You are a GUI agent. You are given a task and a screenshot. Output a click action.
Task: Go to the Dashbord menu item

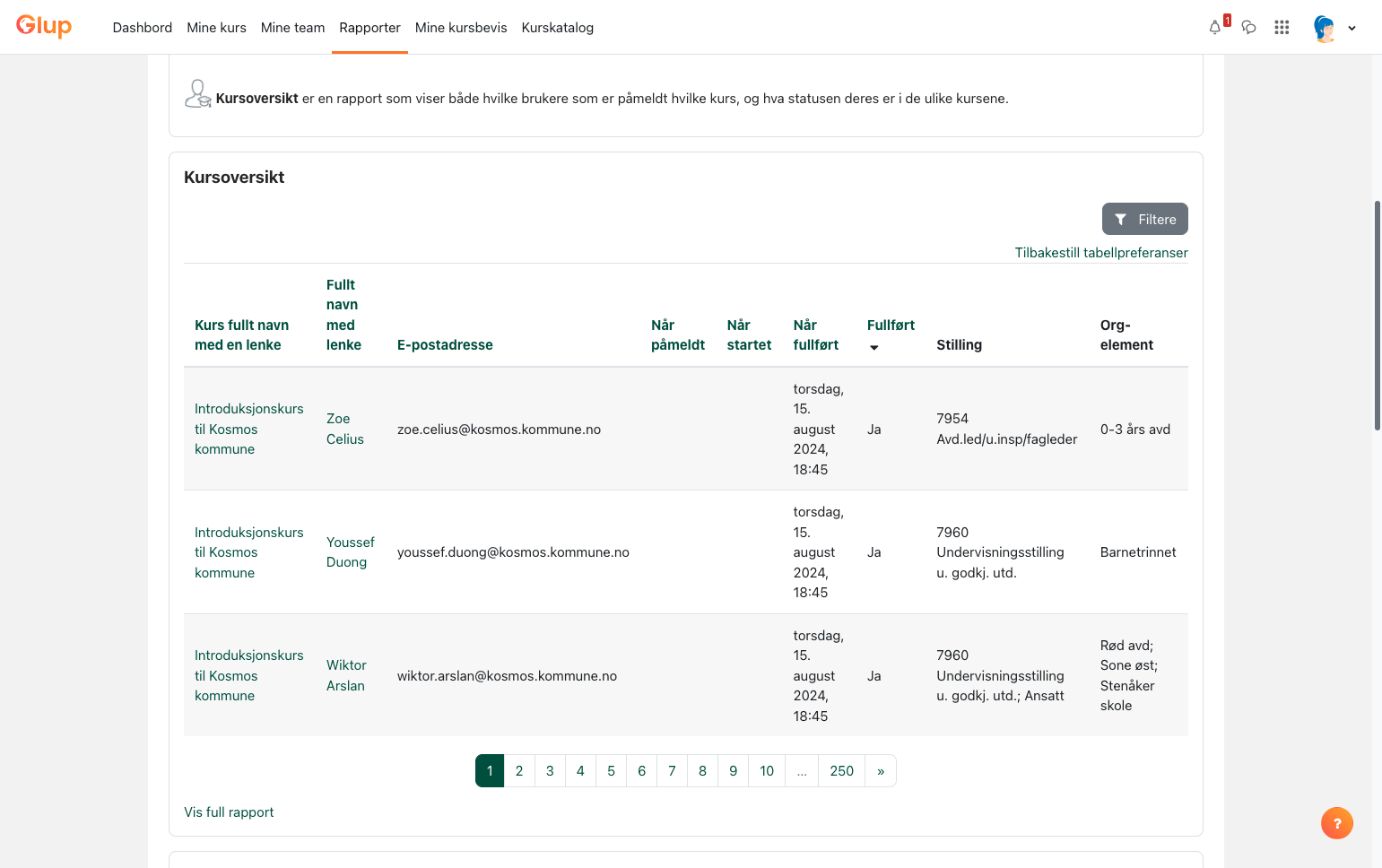coord(143,28)
